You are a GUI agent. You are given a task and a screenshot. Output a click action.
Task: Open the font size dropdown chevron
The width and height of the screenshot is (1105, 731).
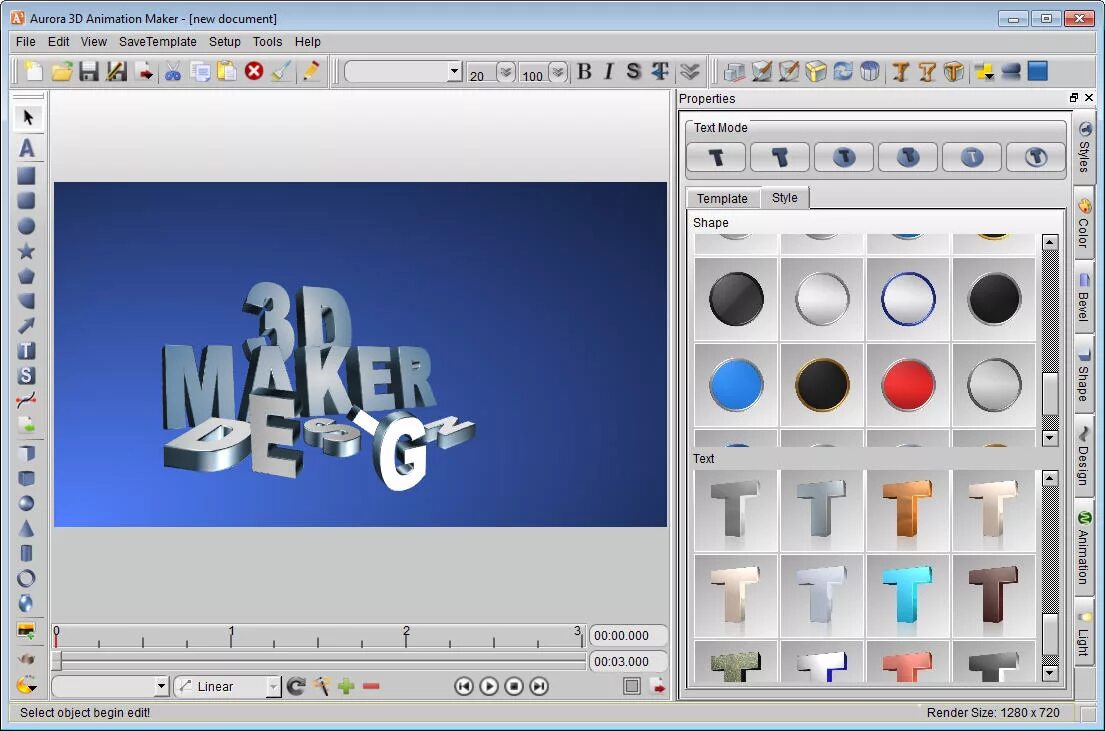[506, 71]
